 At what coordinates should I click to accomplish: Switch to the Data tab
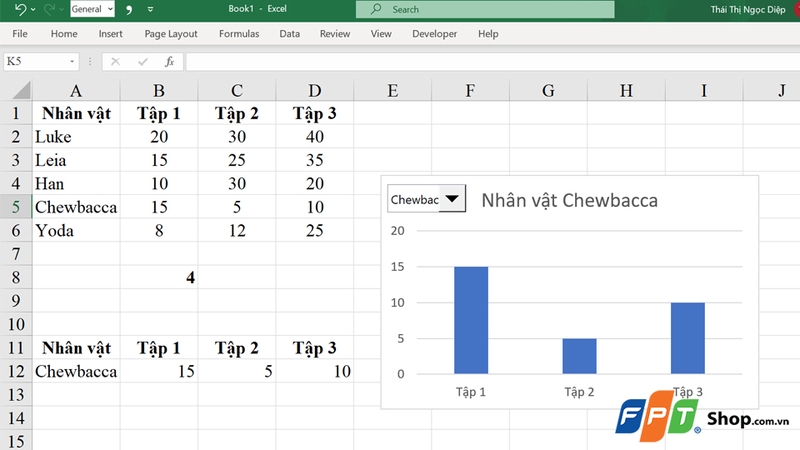[289, 34]
